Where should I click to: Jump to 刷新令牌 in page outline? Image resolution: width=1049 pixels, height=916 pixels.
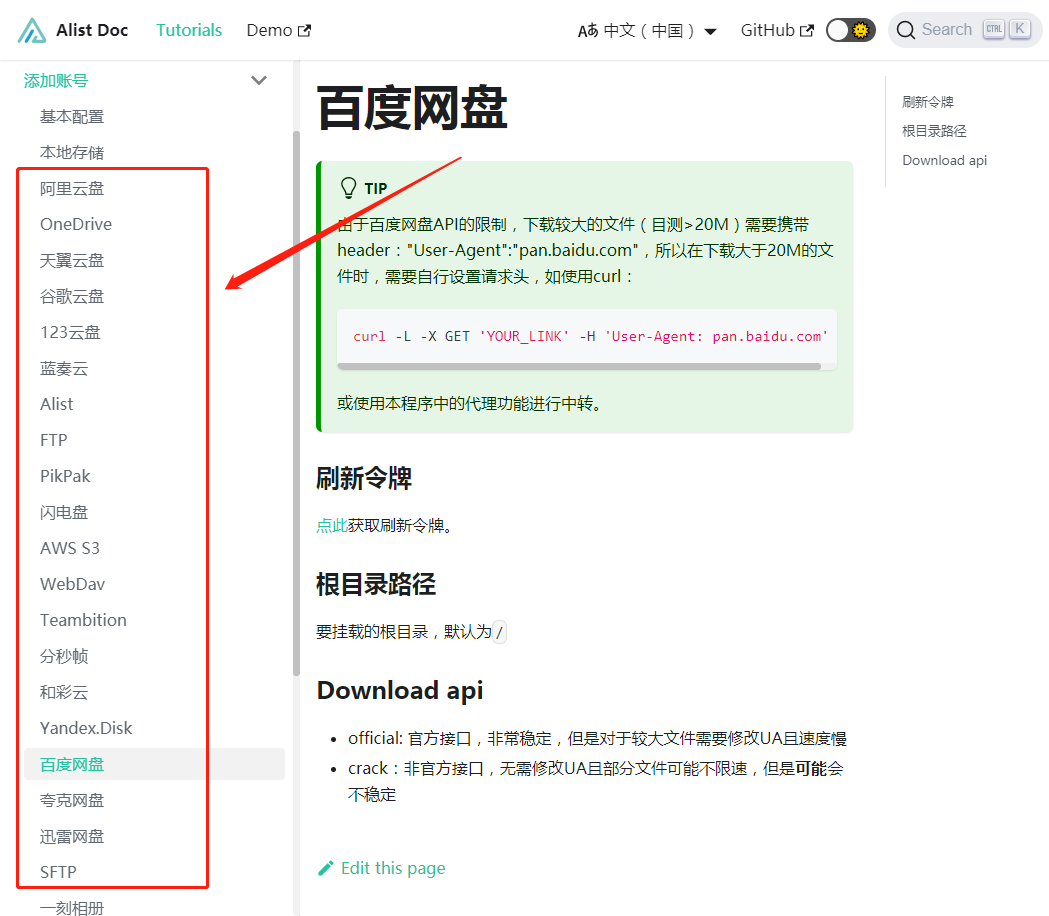point(927,102)
